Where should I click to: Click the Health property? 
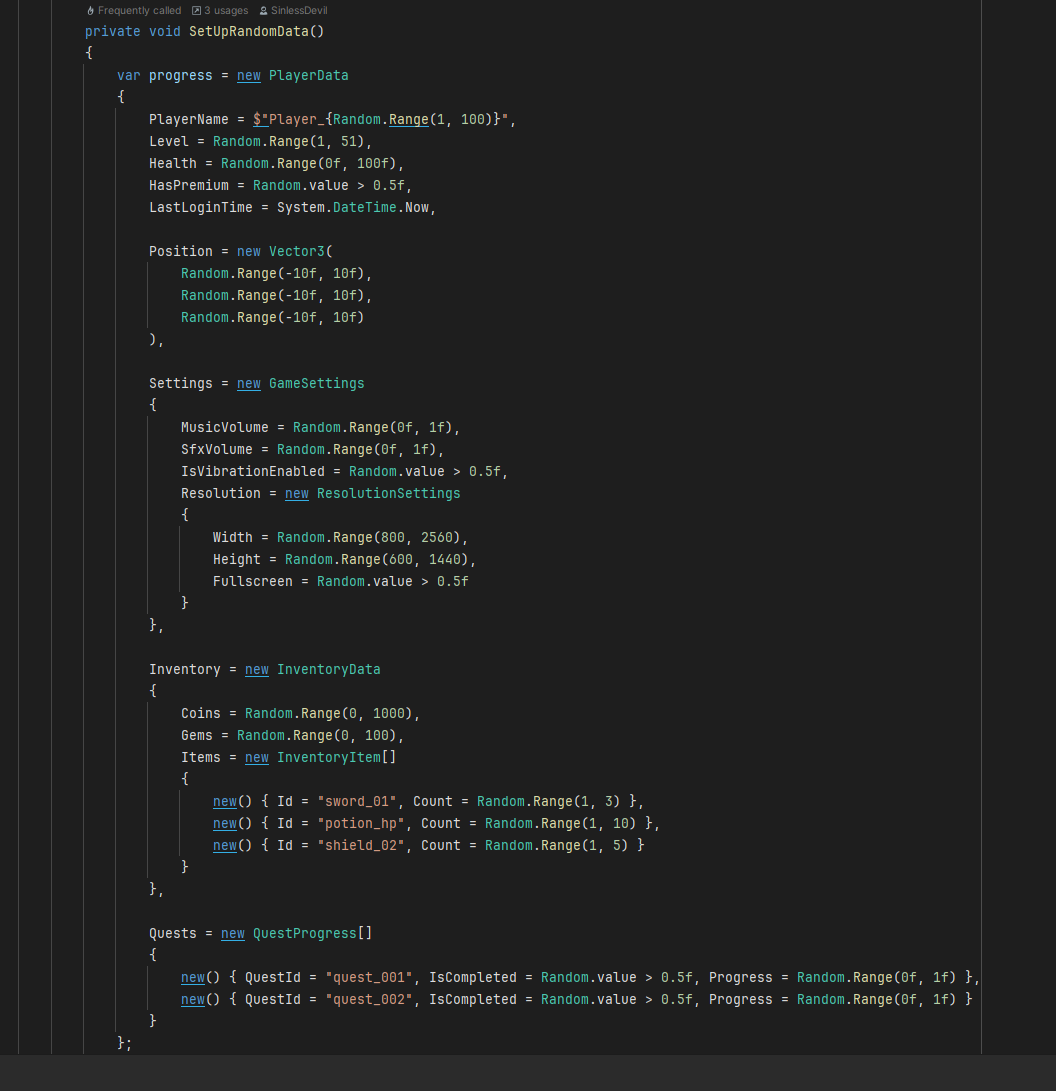point(173,164)
